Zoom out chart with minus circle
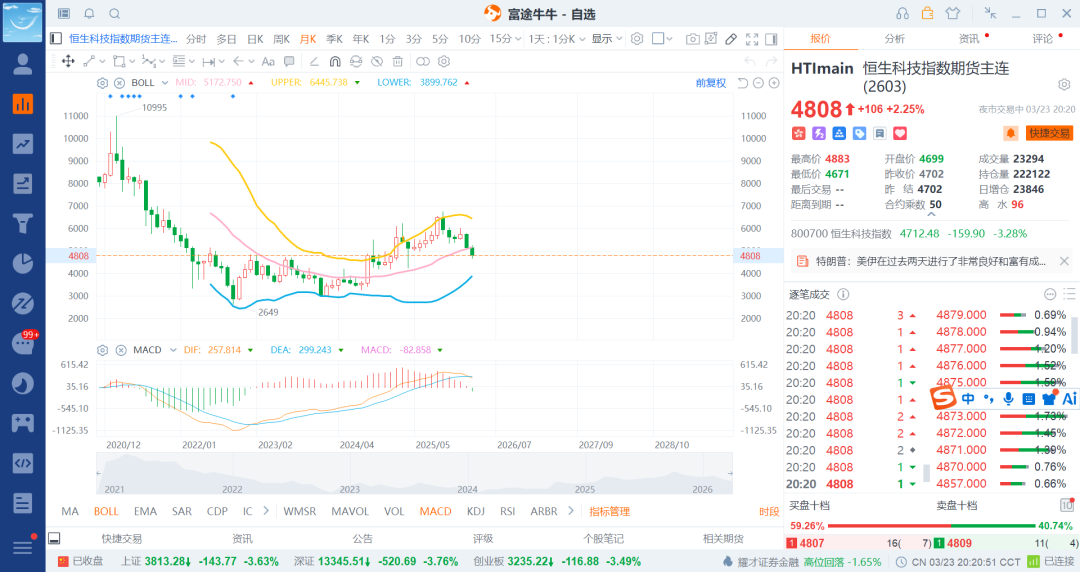Image resolution: width=1080 pixels, height=572 pixels. pyautogui.click(x=758, y=83)
